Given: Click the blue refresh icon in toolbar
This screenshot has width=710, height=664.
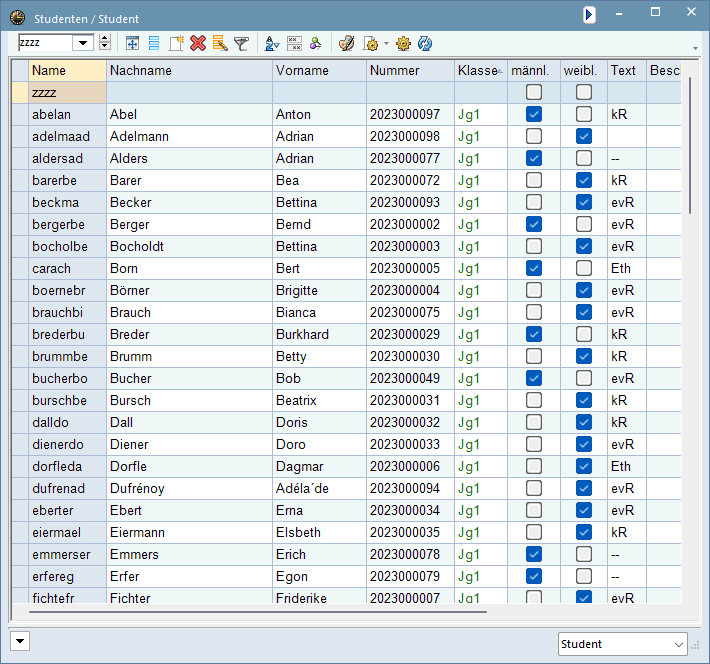Looking at the screenshot, I should 425,43.
